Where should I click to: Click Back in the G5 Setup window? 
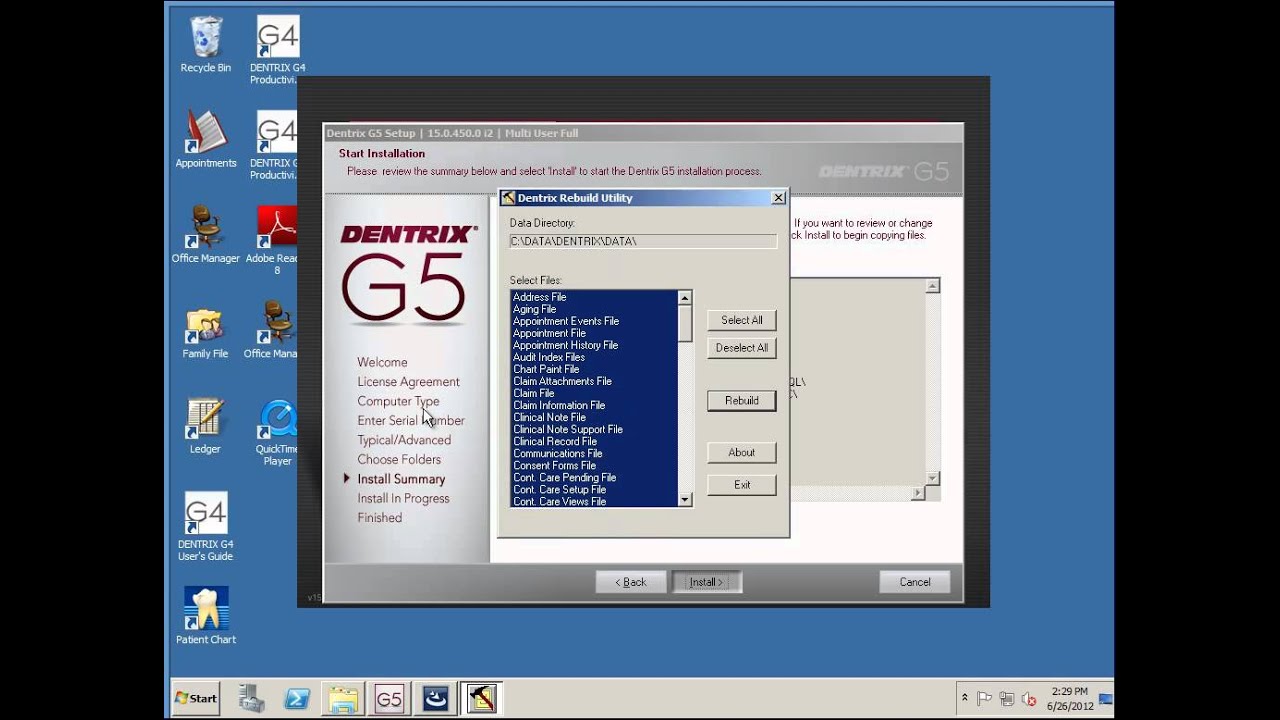coord(631,582)
